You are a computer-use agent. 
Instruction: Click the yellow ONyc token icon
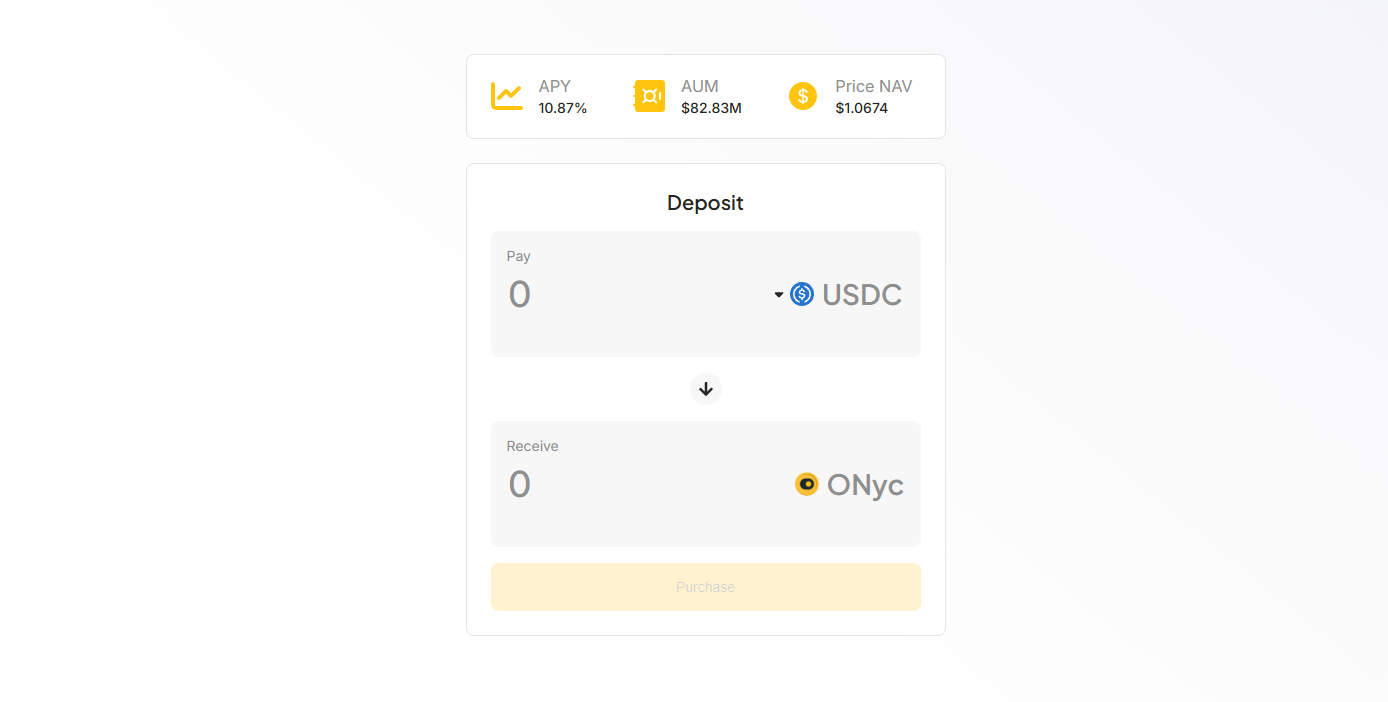[807, 484]
